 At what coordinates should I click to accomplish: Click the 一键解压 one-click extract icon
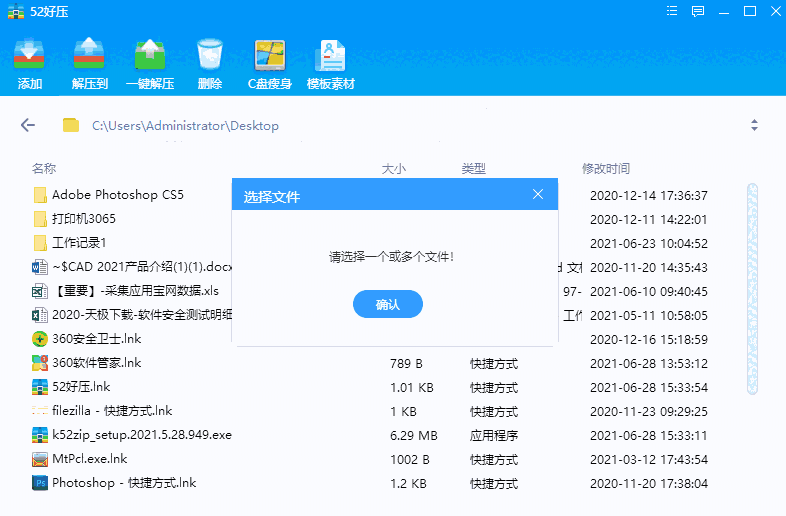[150, 54]
